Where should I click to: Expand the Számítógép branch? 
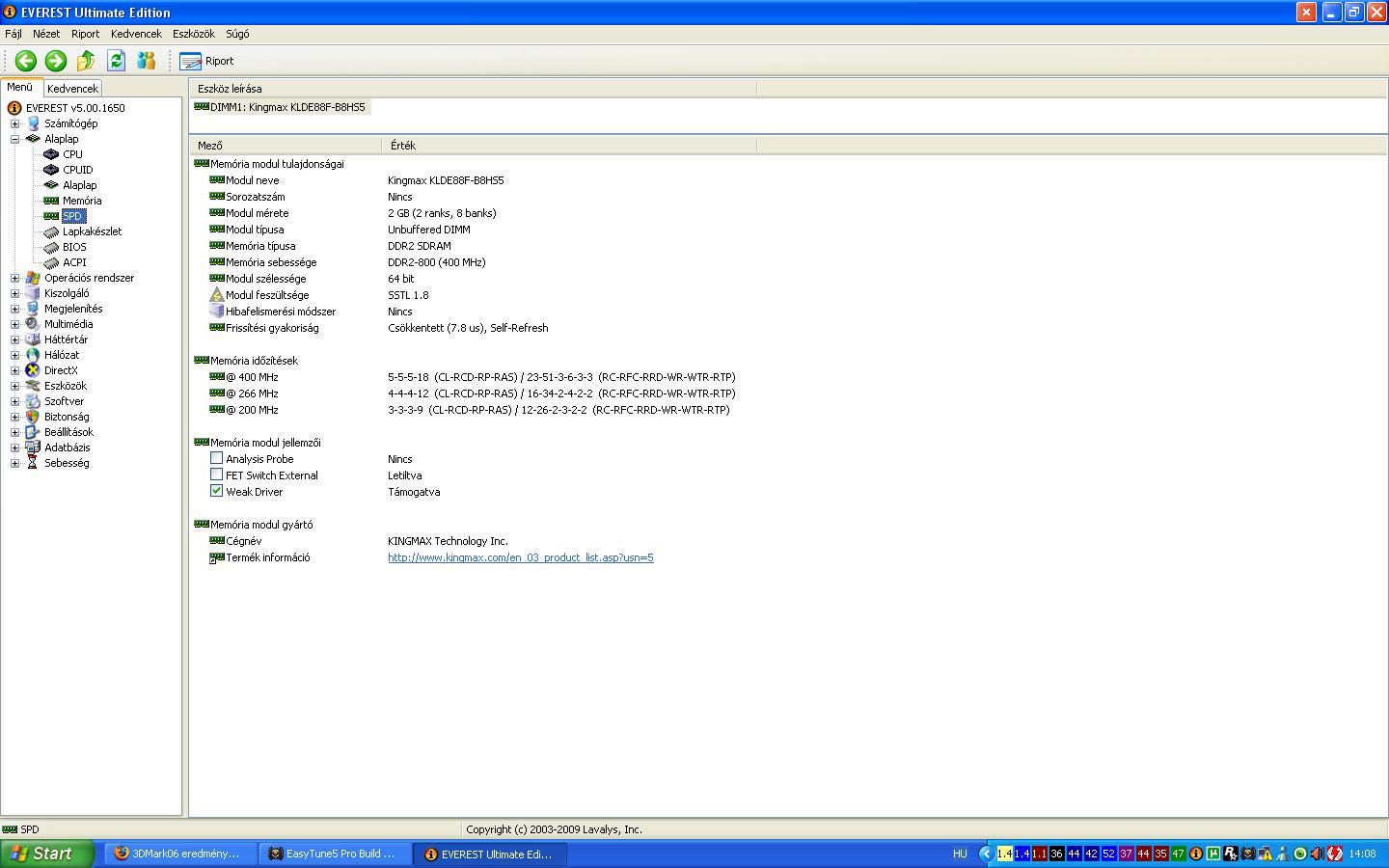coord(14,123)
